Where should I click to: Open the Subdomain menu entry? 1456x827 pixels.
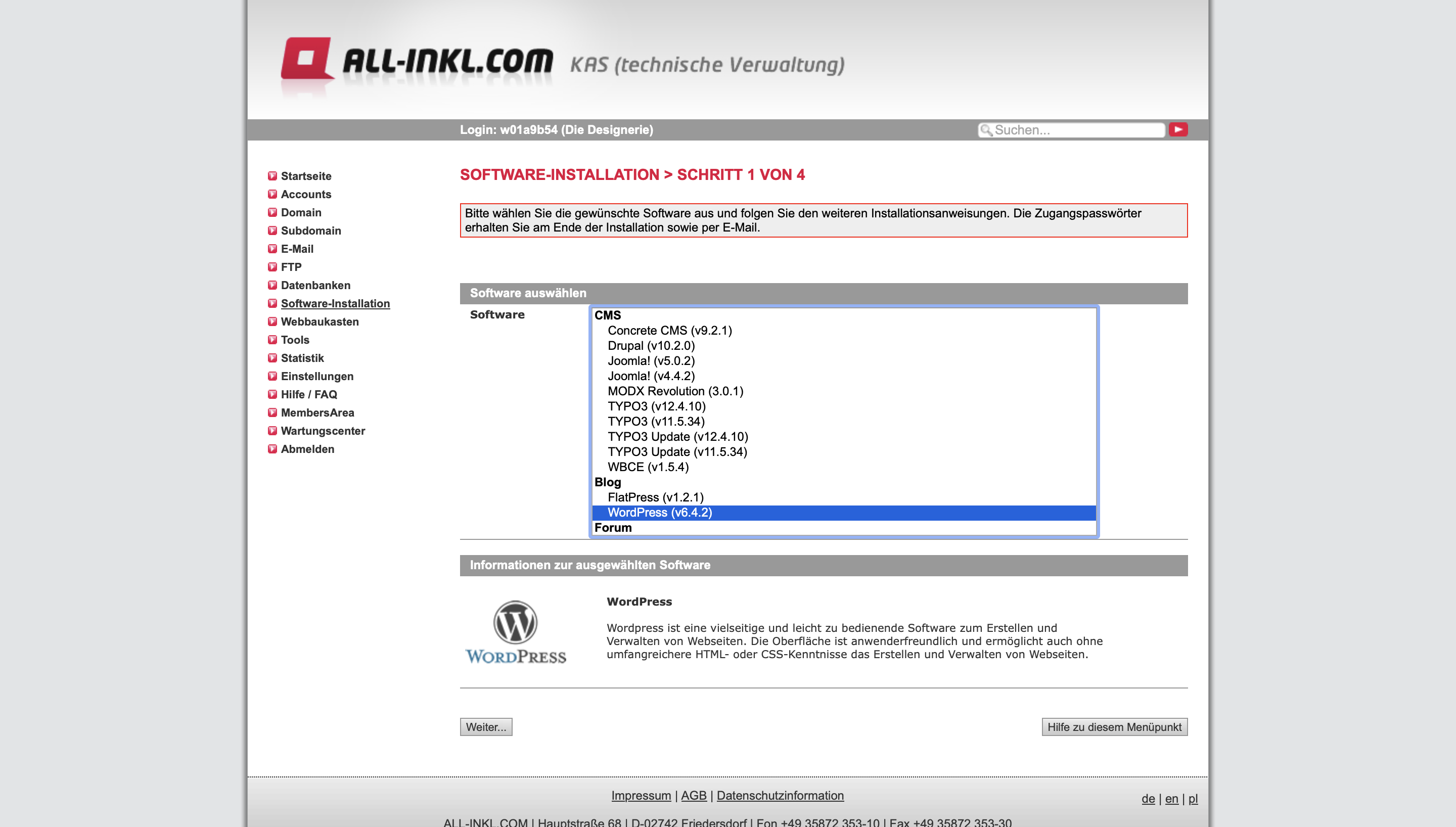click(311, 231)
